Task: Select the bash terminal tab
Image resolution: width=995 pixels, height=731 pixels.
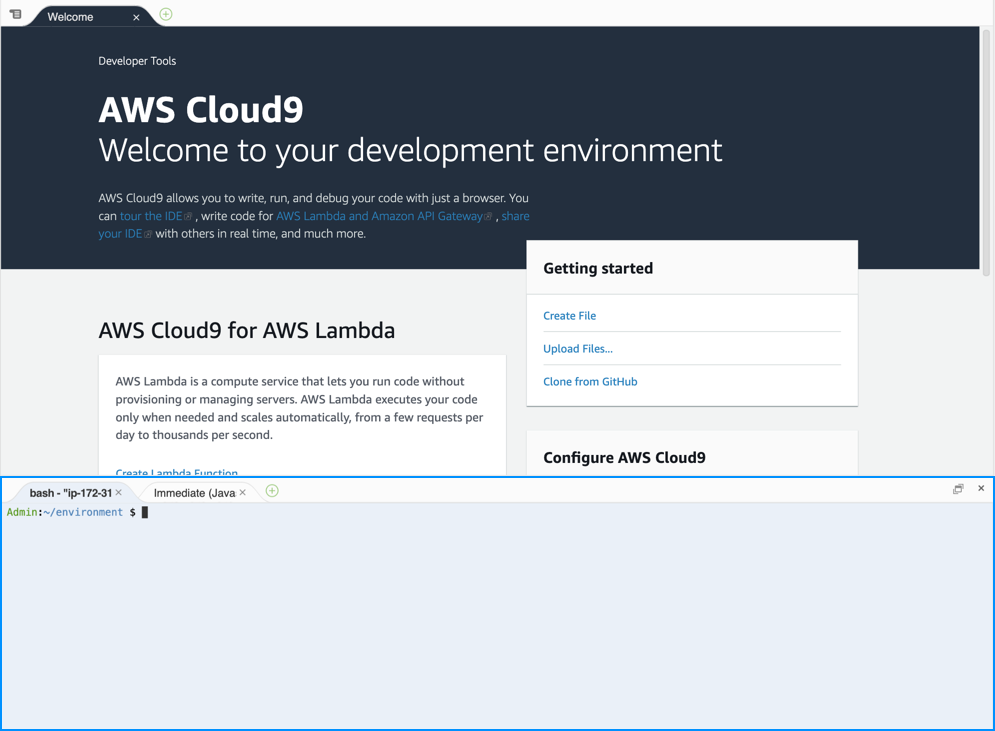Action: pyautogui.click(x=70, y=493)
